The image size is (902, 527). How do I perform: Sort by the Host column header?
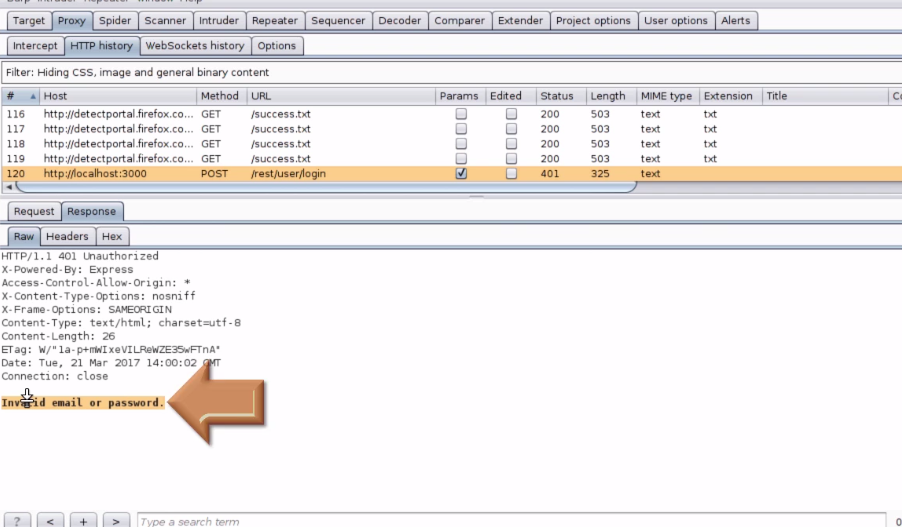coord(119,96)
